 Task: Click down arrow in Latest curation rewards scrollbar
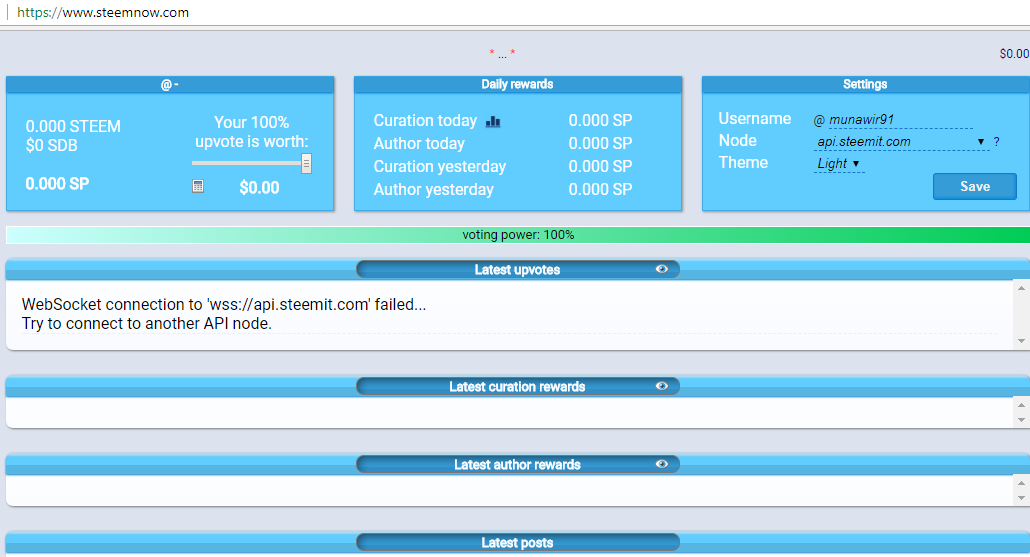[1021, 420]
